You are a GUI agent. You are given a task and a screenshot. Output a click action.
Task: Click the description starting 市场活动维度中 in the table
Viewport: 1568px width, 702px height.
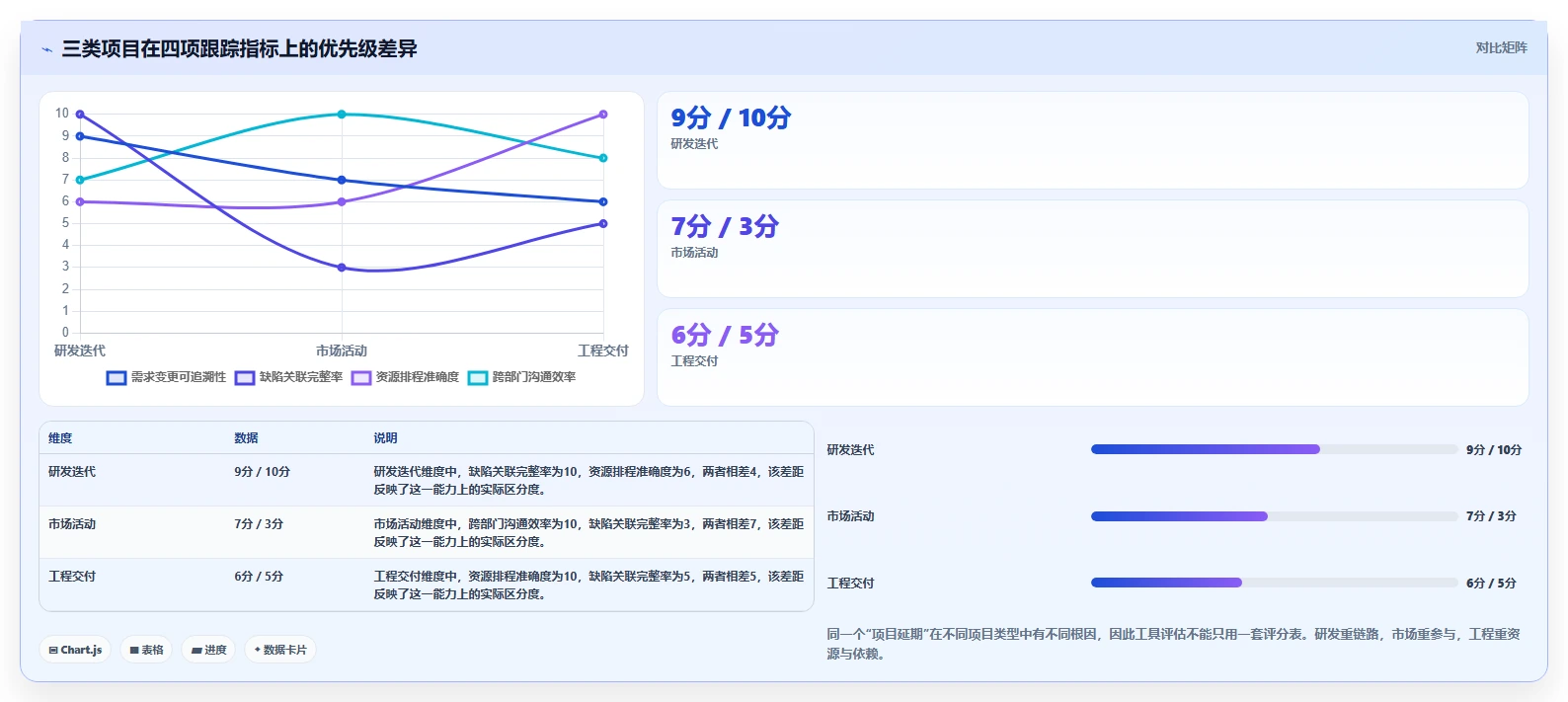click(588, 533)
